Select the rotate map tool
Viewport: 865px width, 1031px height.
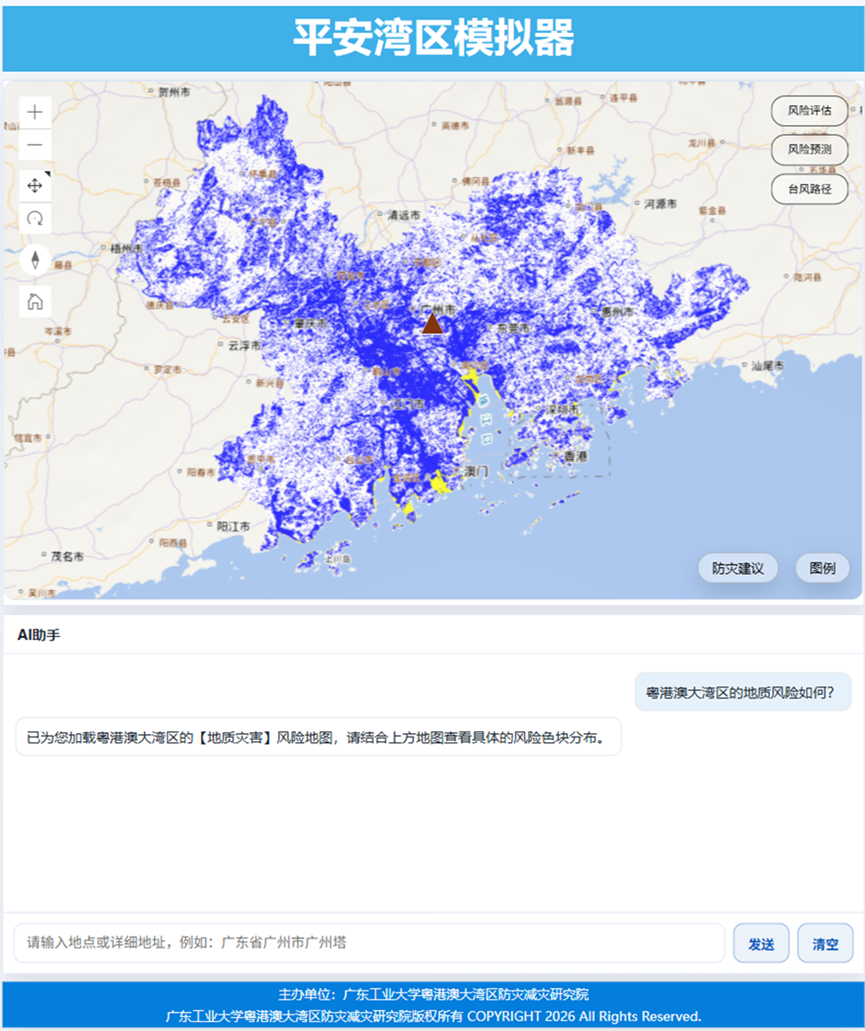(x=35, y=218)
